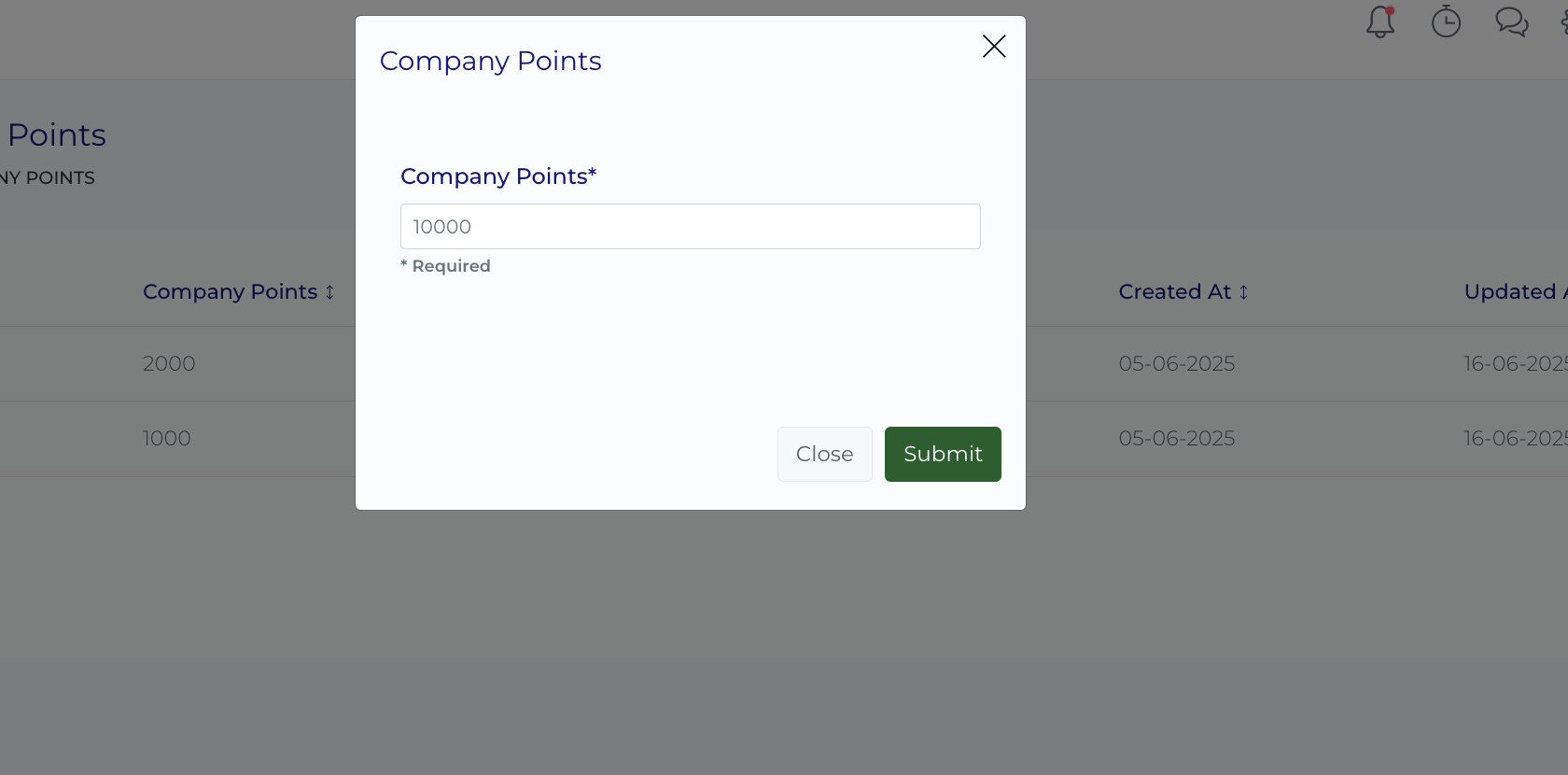Click the Updated At column header
The width and height of the screenshot is (1568, 775).
(1512, 292)
